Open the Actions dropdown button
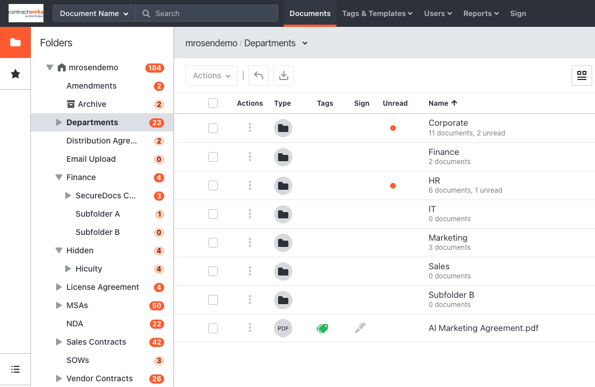Screen dimensions: 595x387 (x=211, y=76)
